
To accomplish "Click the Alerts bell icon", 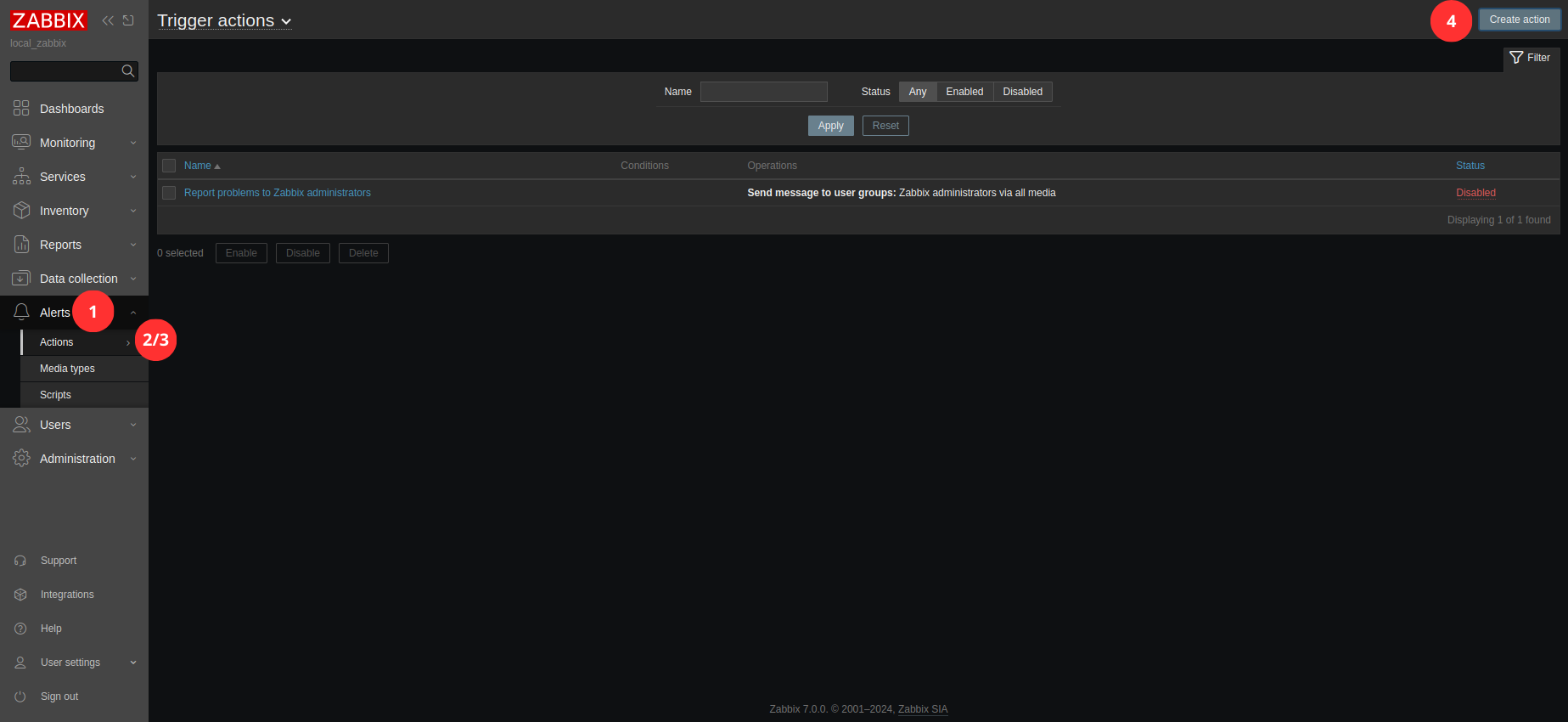I will (21, 312).
